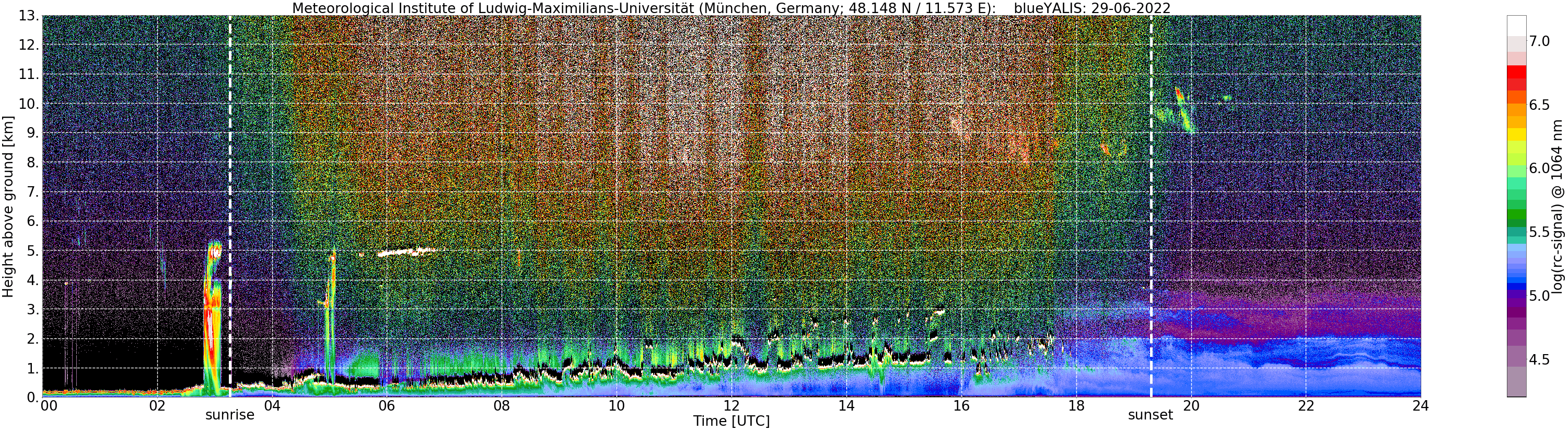Click the height-axis tick label '7.'
Screen dimensions: 1568x431
pos(33,192)
